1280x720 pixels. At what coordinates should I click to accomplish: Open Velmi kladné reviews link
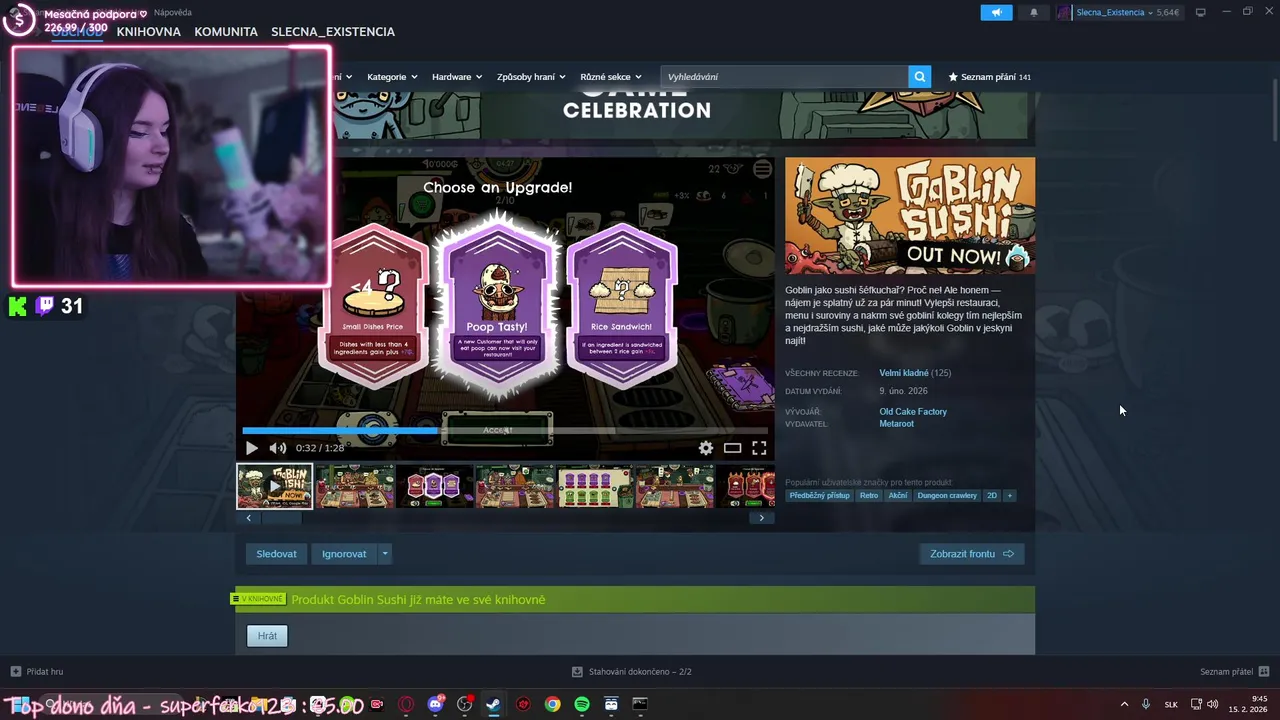(904, 373)
